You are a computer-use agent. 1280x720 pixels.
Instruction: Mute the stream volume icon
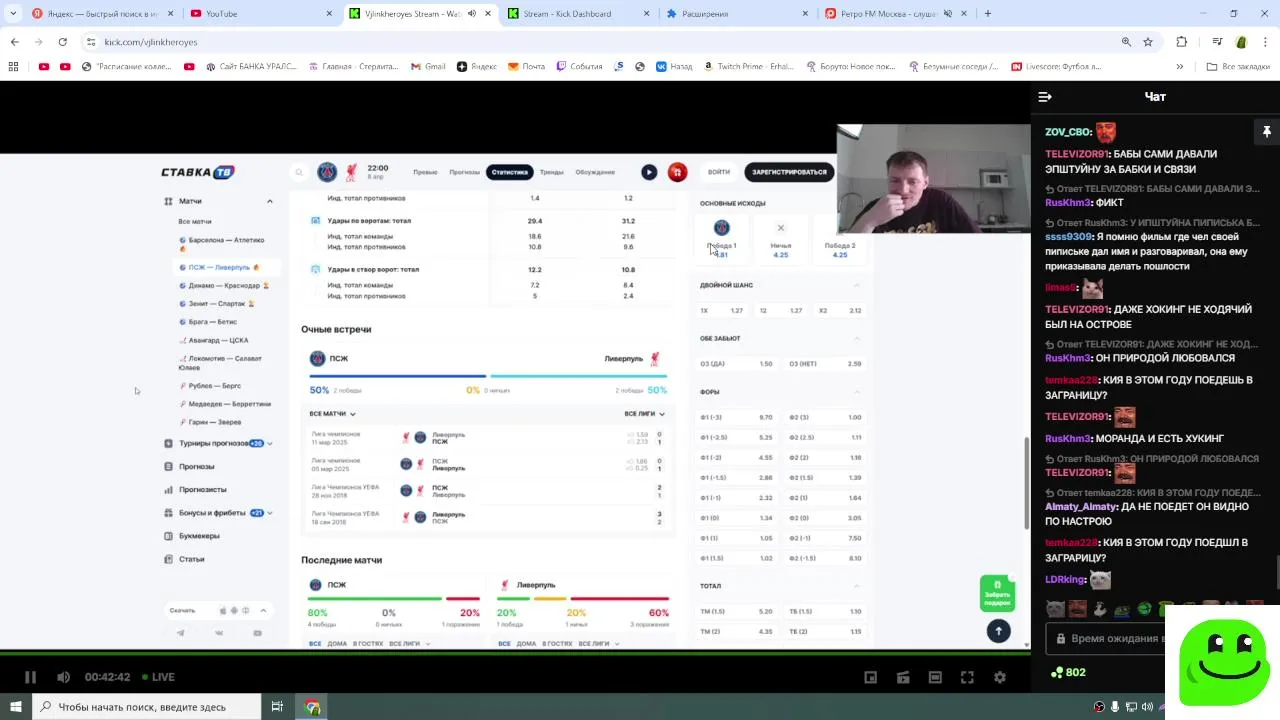click(x=63, y=677)
